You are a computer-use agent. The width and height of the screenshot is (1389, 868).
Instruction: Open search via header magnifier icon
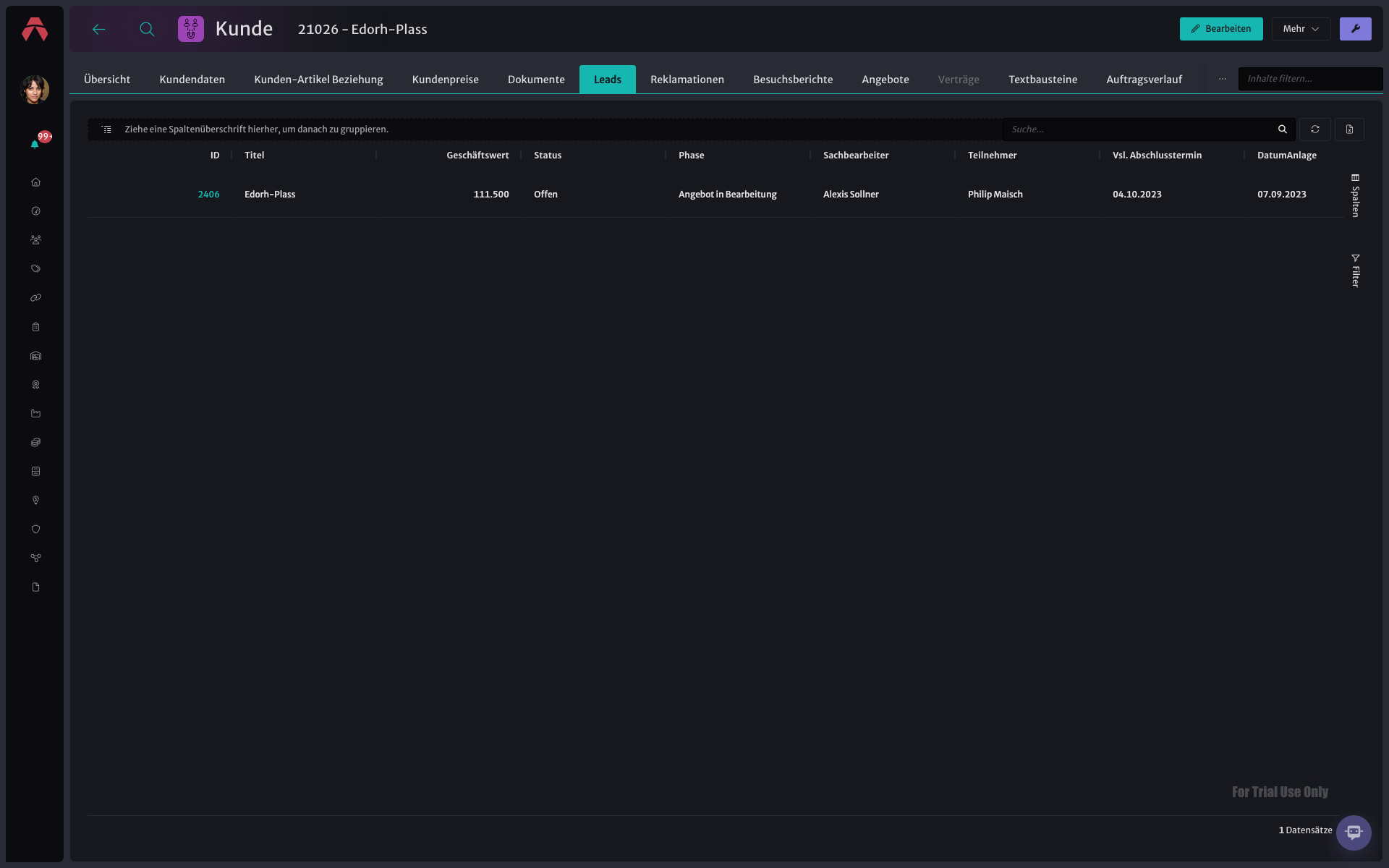pos(147,29)
